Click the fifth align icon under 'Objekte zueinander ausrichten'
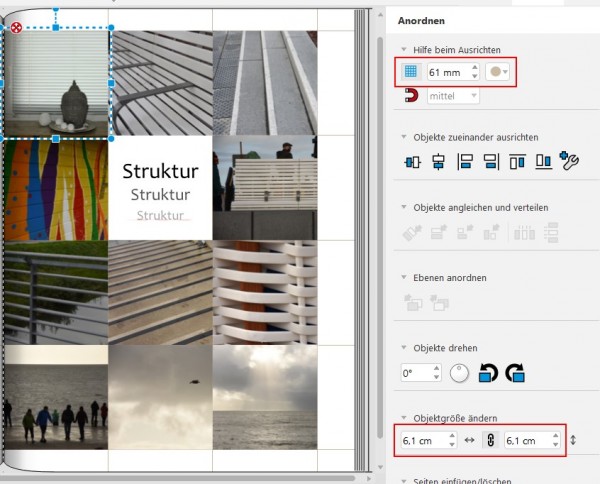Screen dimensions: 600x484 click(x=517, y=161)
